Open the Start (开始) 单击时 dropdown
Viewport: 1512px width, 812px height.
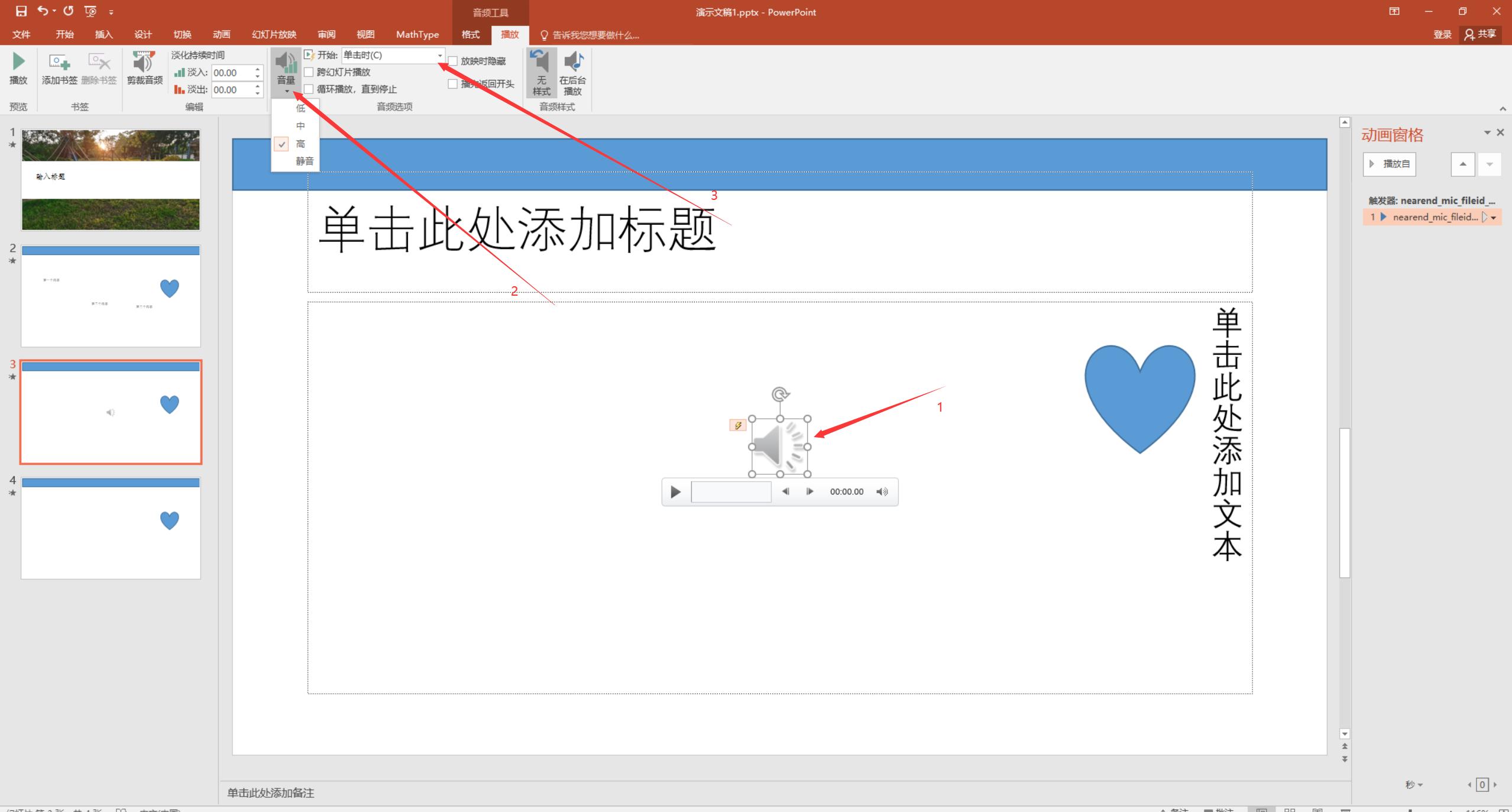440,55
